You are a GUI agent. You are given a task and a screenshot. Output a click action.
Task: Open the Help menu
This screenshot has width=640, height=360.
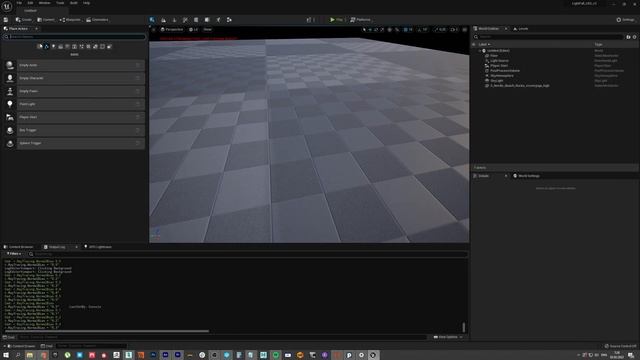coord(87,3)
